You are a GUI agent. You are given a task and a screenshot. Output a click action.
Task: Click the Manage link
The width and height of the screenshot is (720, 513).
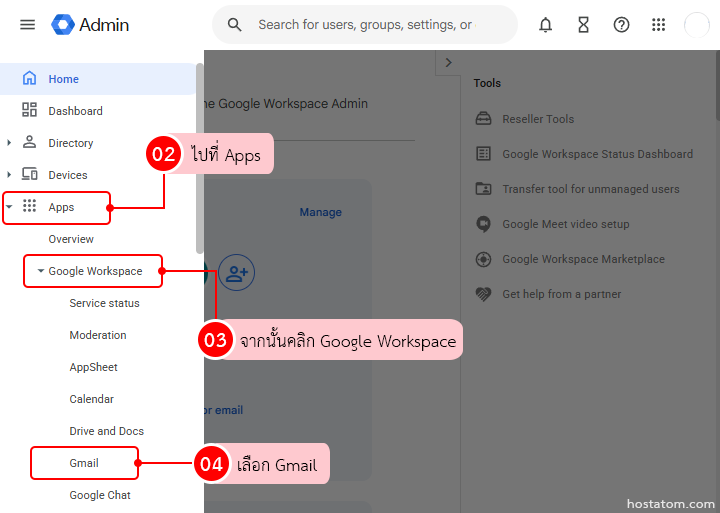point(321,212)
